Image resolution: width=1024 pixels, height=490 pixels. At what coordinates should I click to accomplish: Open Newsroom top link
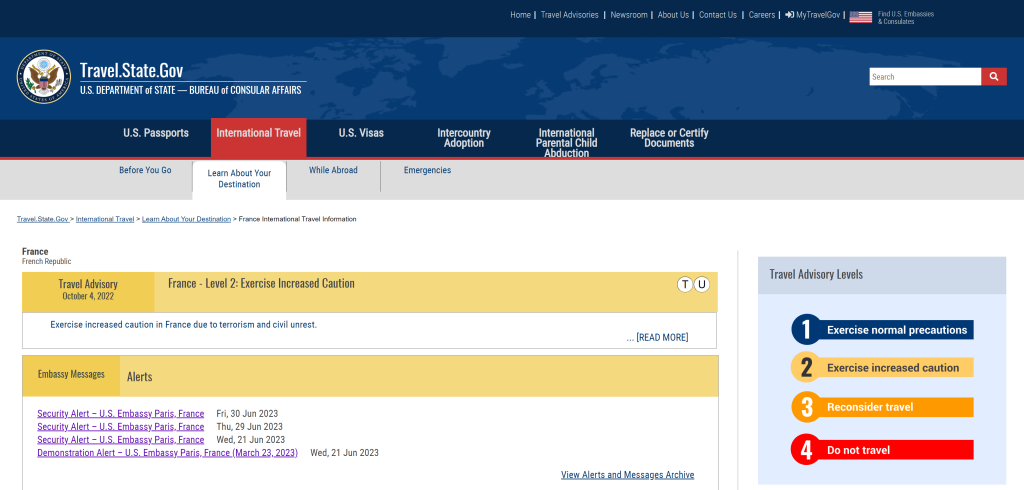tap(629, 15)
